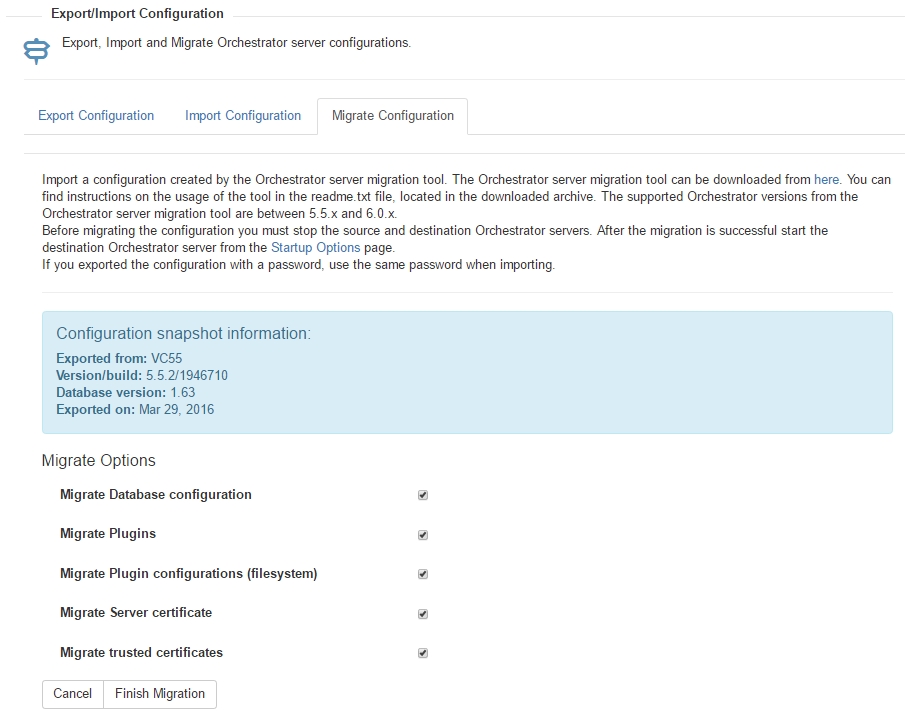Click the Migrate Options section heading

(99, 460)
